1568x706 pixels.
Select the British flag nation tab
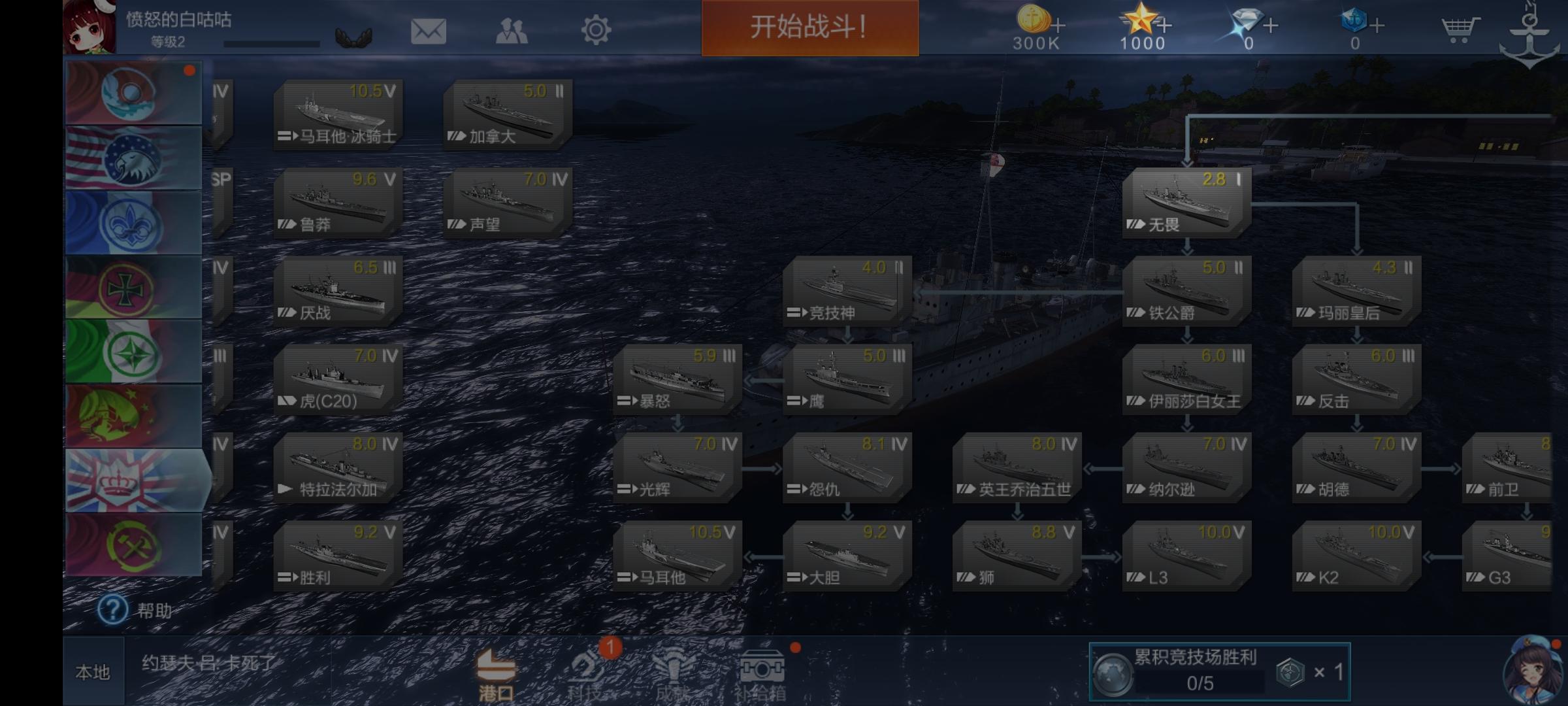134,480
